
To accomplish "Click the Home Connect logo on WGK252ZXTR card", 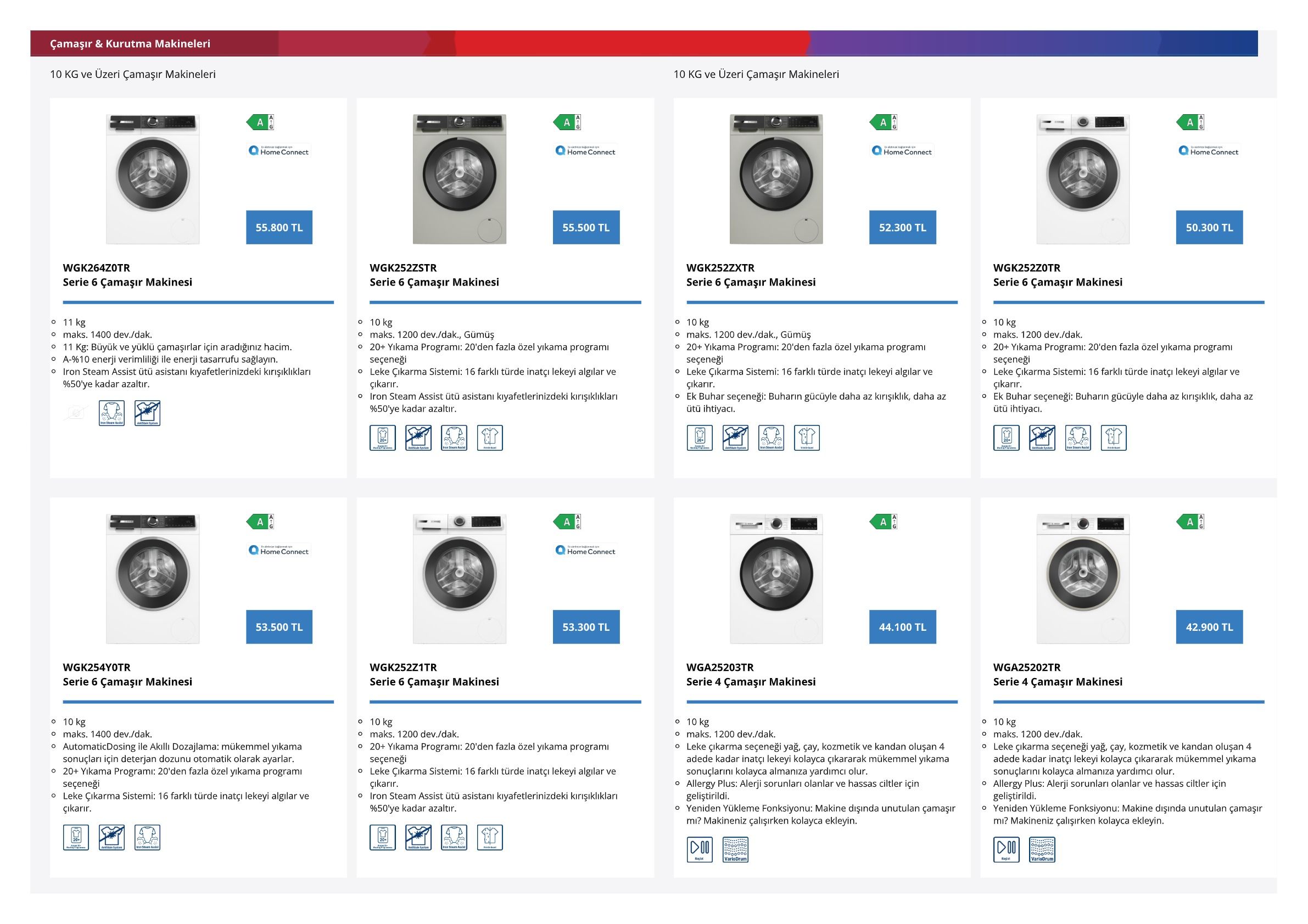I will [902, 150].
